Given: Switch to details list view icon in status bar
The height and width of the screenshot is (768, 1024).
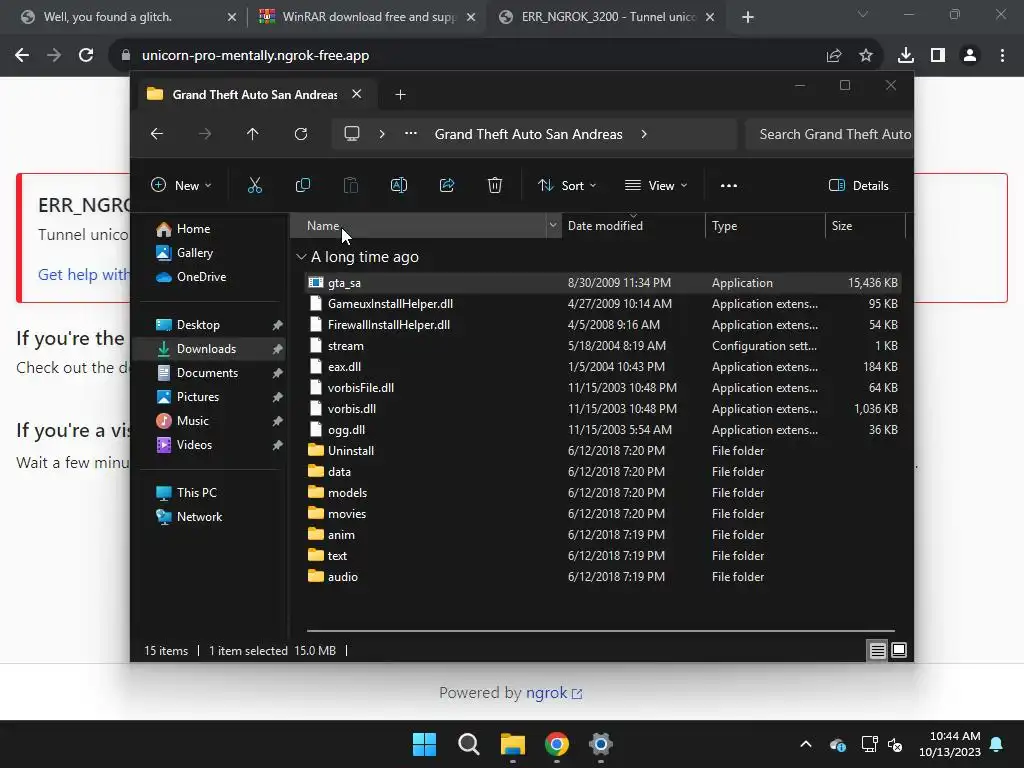Looking at the screenshot, I should pos(877,650).
